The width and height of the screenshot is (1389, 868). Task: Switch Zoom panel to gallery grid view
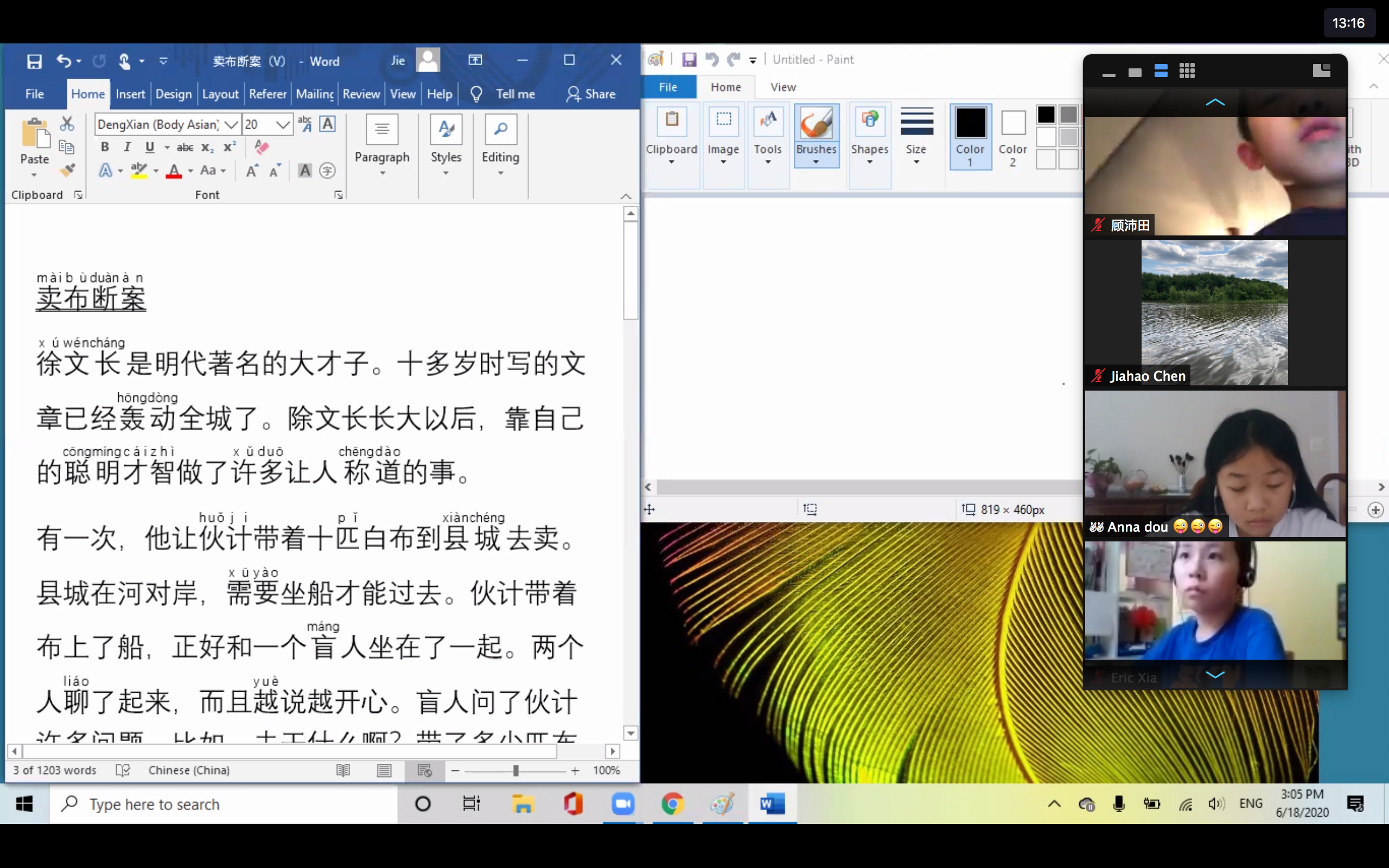pos(1187,71)
